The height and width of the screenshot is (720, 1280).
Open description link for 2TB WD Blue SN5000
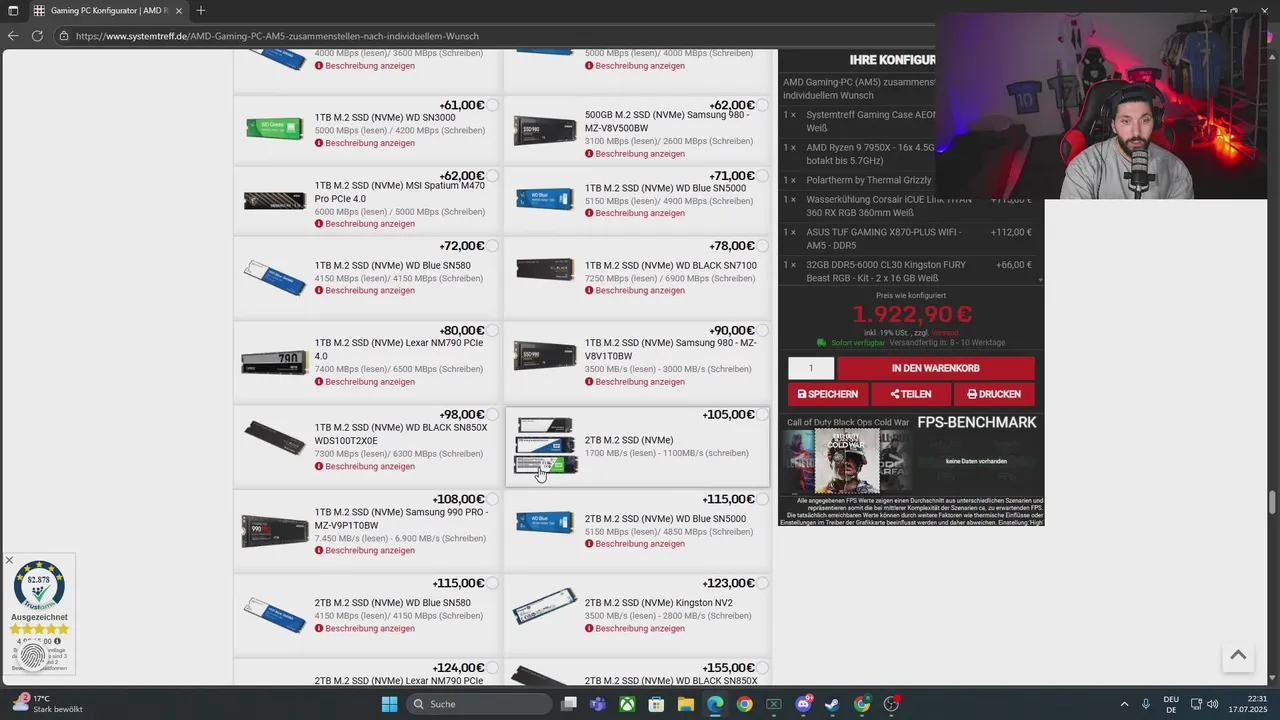635,544
